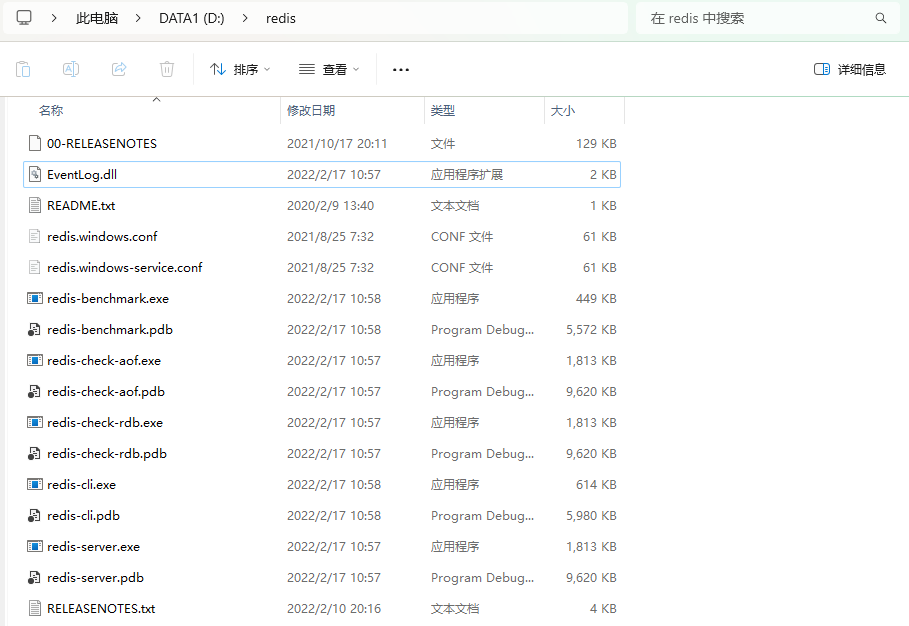Select the redis.windows-service.conf file icon
Viewport: 909px width, 626px height.
(x=35, y=267)
